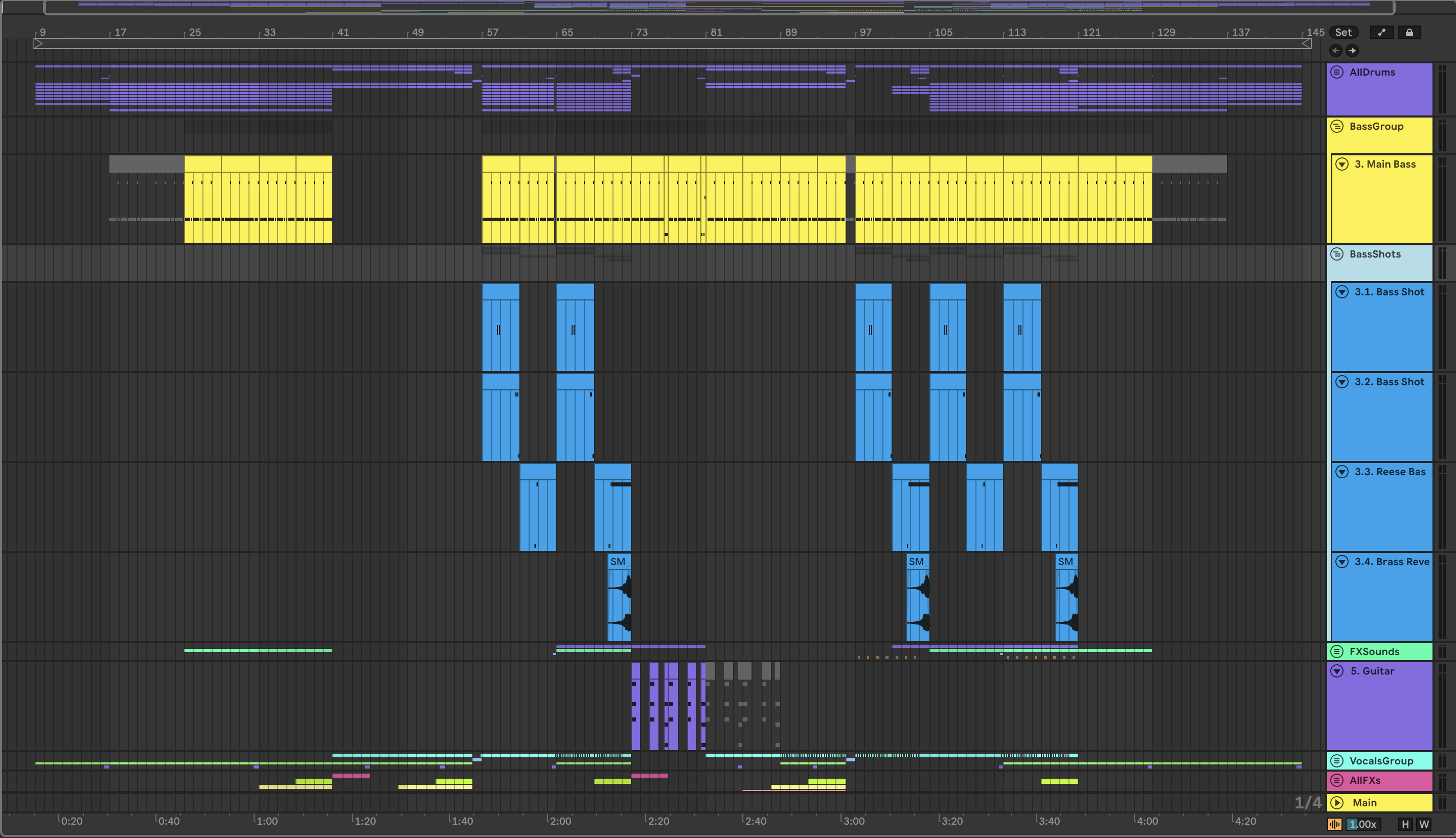Unfold the VocalsGroup group icon
The height and width of the screenshot is (838, 1456).
point(1337,760)
